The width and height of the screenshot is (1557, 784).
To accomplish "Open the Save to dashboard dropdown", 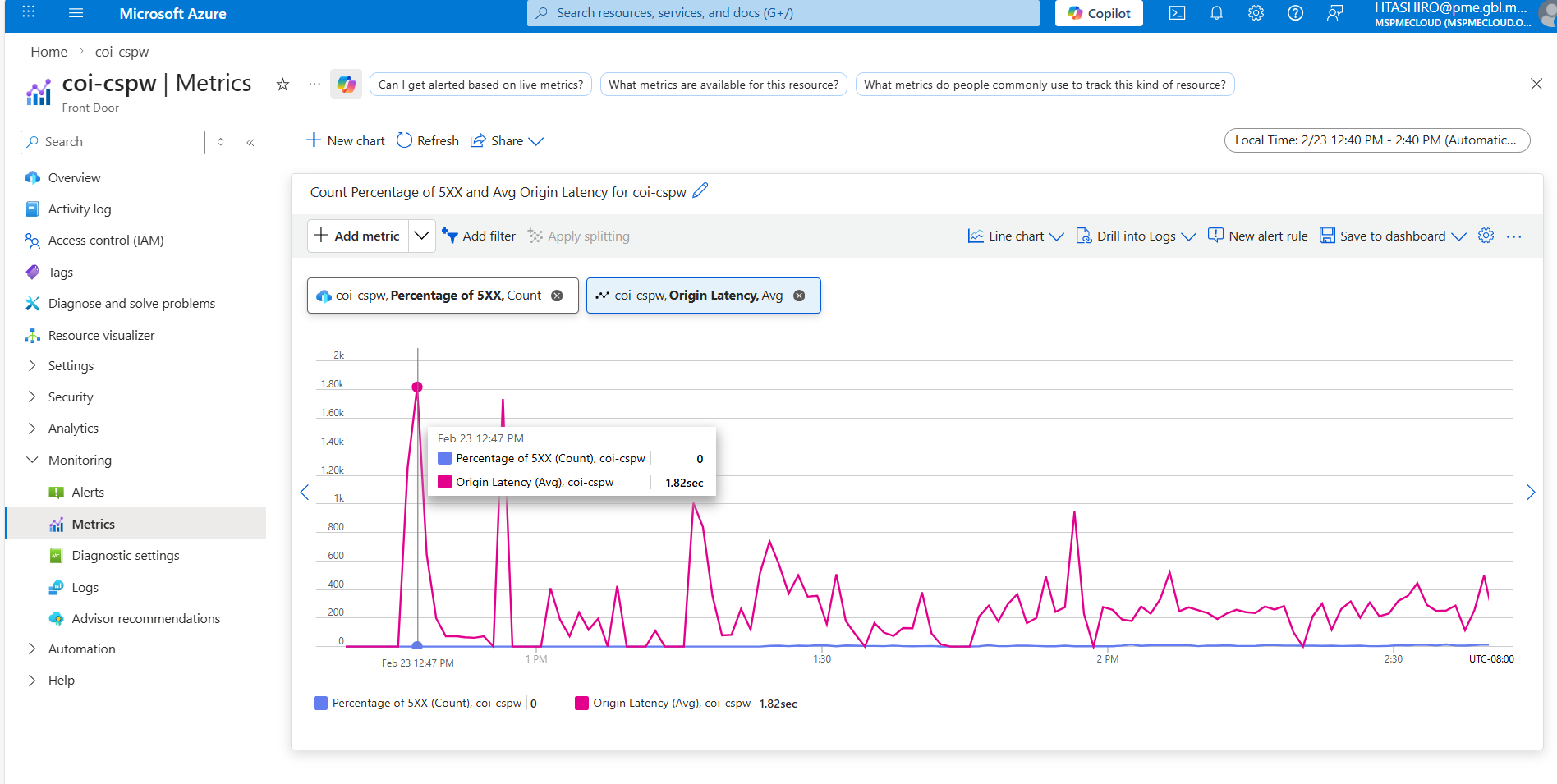I will pyautogui.click(x=1393, y=236).
